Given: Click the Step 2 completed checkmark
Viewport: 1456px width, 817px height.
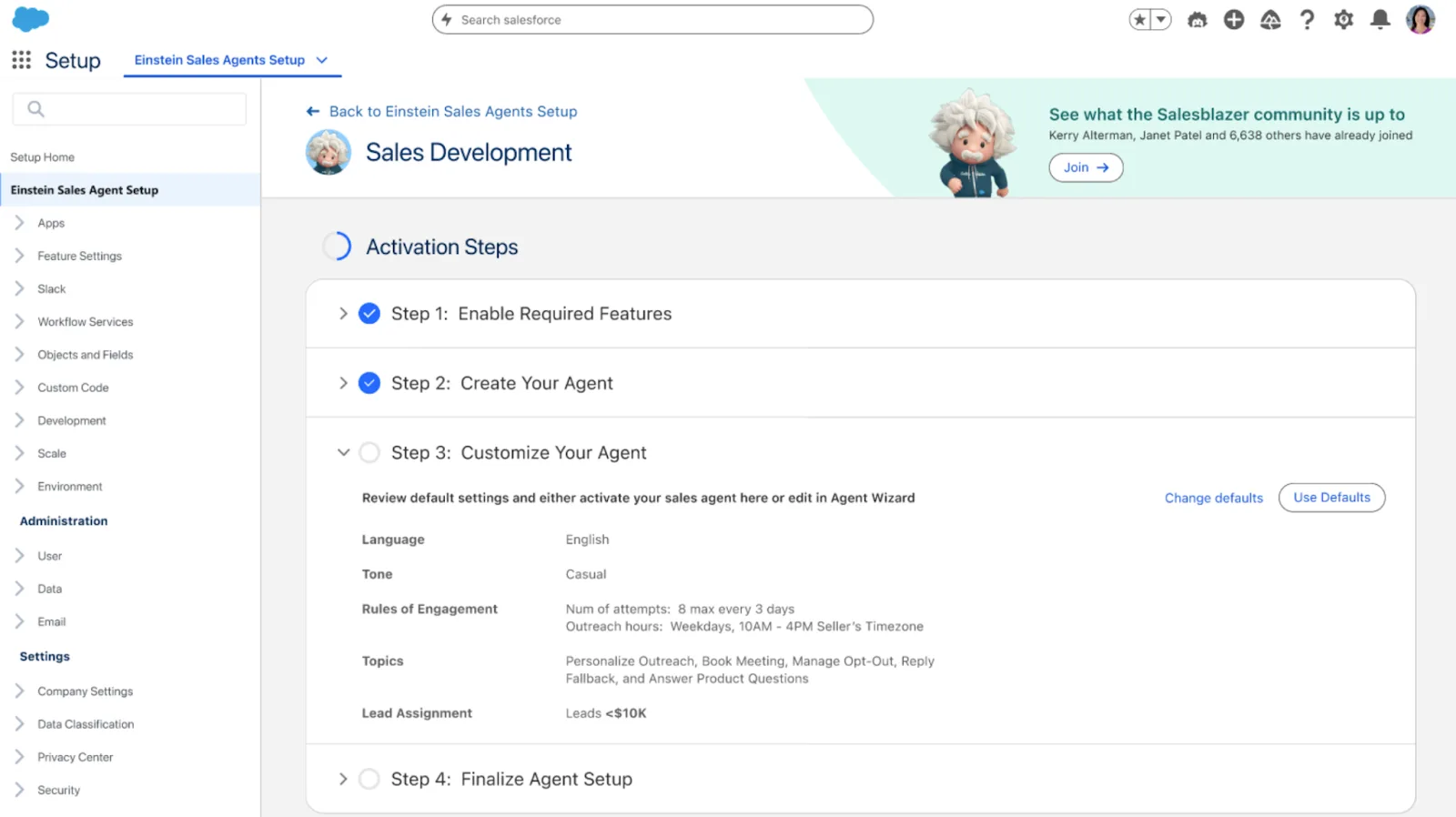Looking at the screenshot, I should click(x=369, y=383).
